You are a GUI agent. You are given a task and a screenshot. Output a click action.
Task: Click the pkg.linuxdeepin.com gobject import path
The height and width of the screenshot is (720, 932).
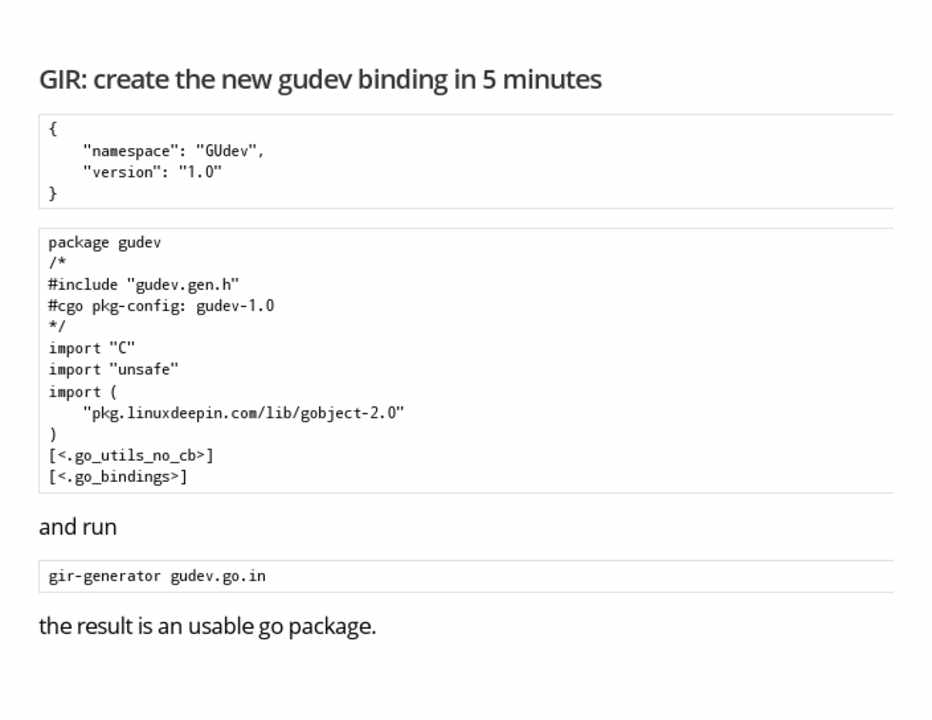click(243, 413)
